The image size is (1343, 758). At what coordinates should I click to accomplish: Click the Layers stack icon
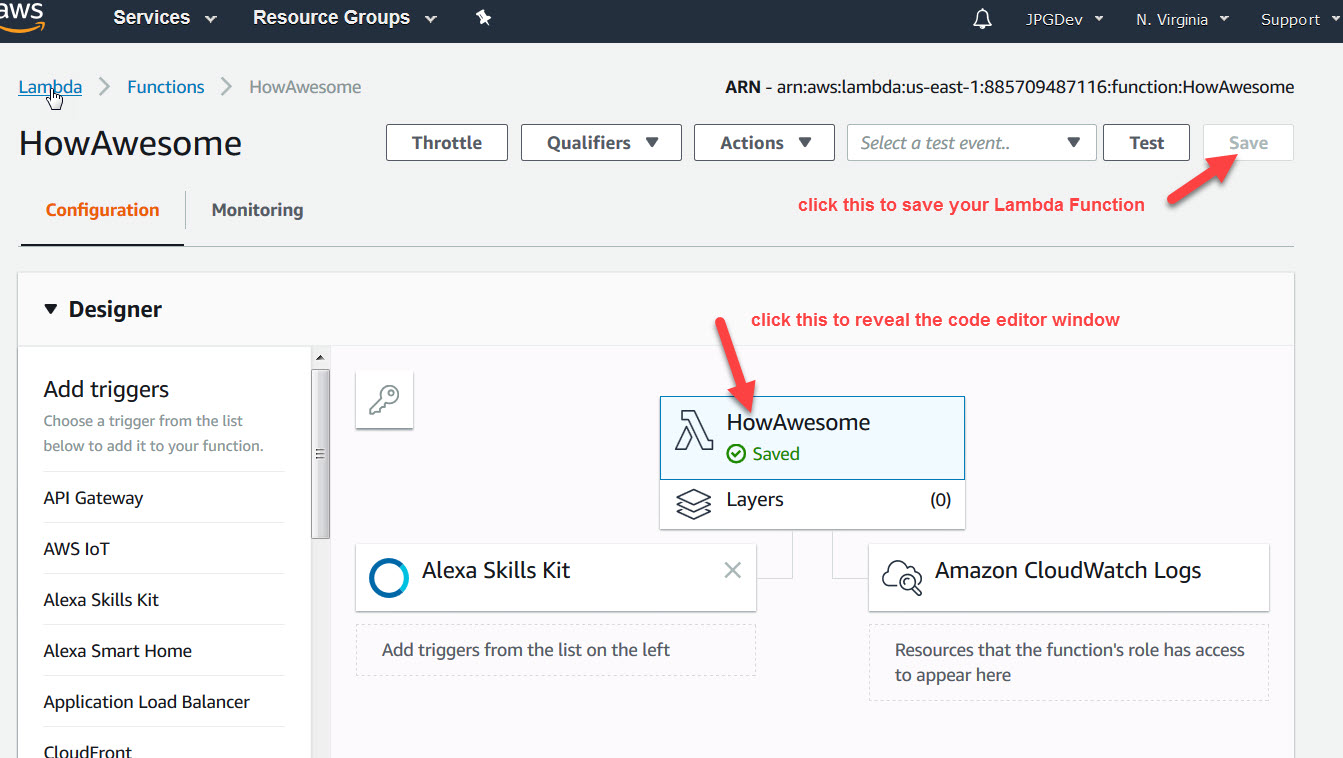click(x=694, y=502)
